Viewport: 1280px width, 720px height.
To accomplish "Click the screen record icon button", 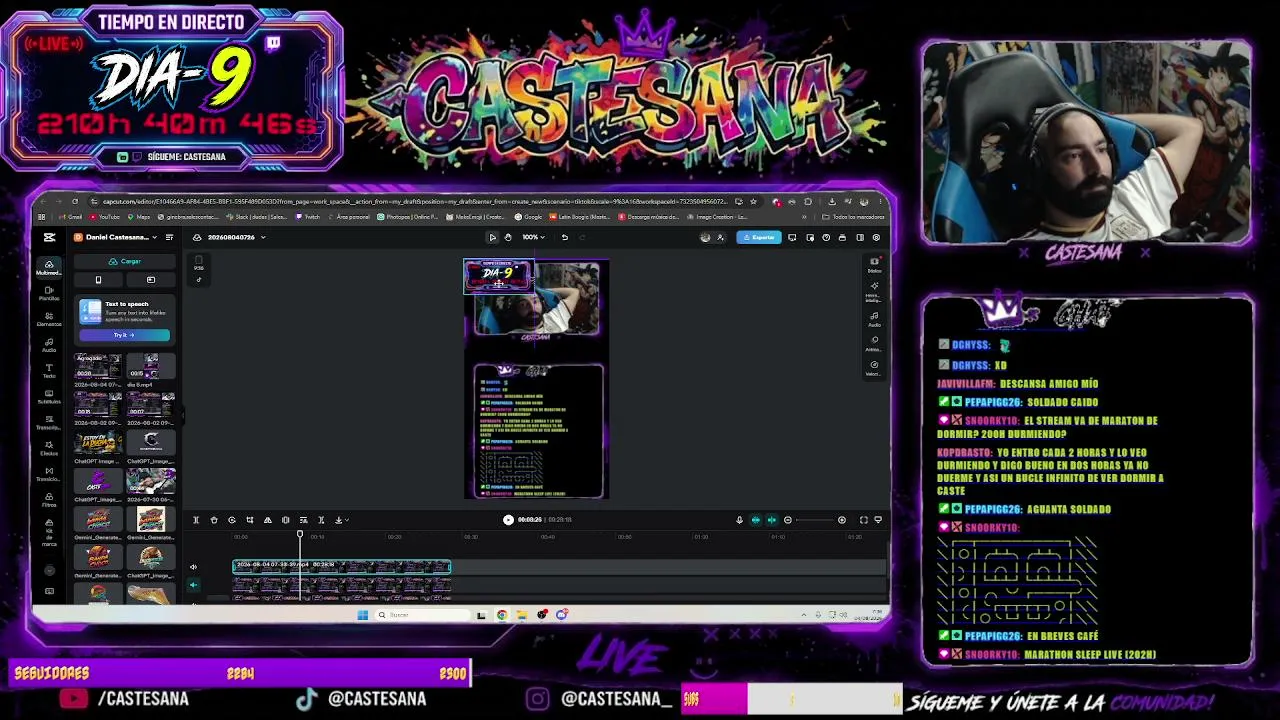I will click(x=150, y=280).
